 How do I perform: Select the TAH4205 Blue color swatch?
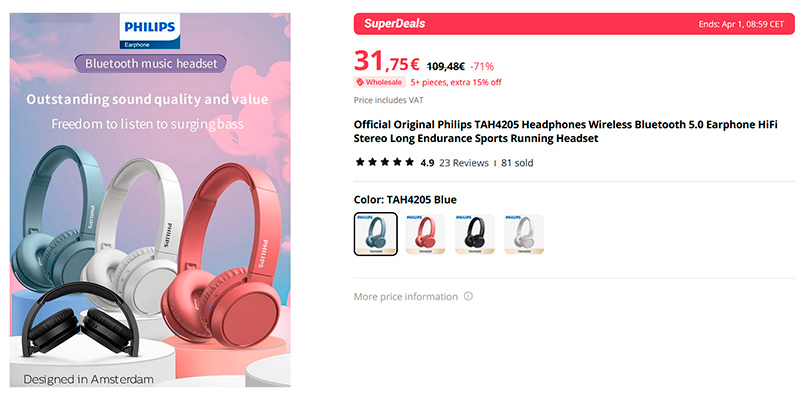[376, 234]
